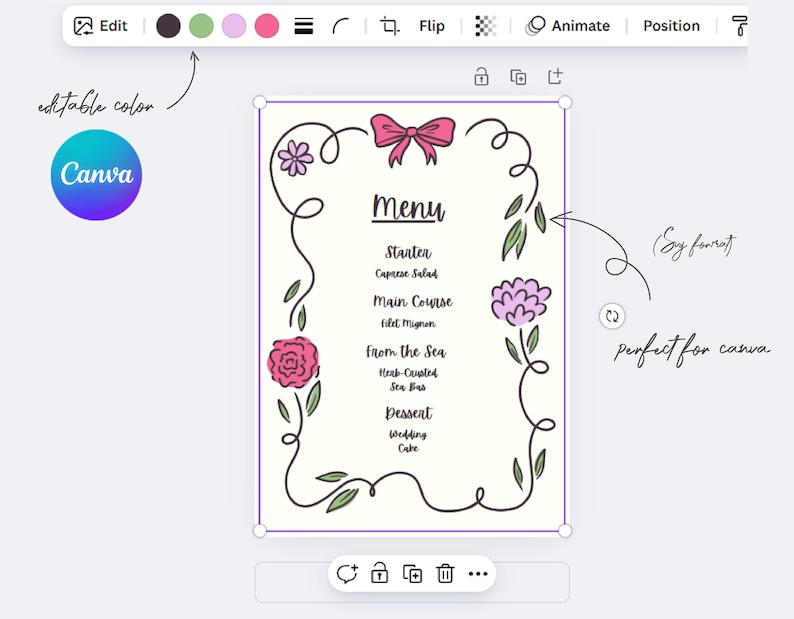The height and width of the screenshot is (619, 794).
Task: Click the copy style paint roller icon
Action: click(739, 26)
